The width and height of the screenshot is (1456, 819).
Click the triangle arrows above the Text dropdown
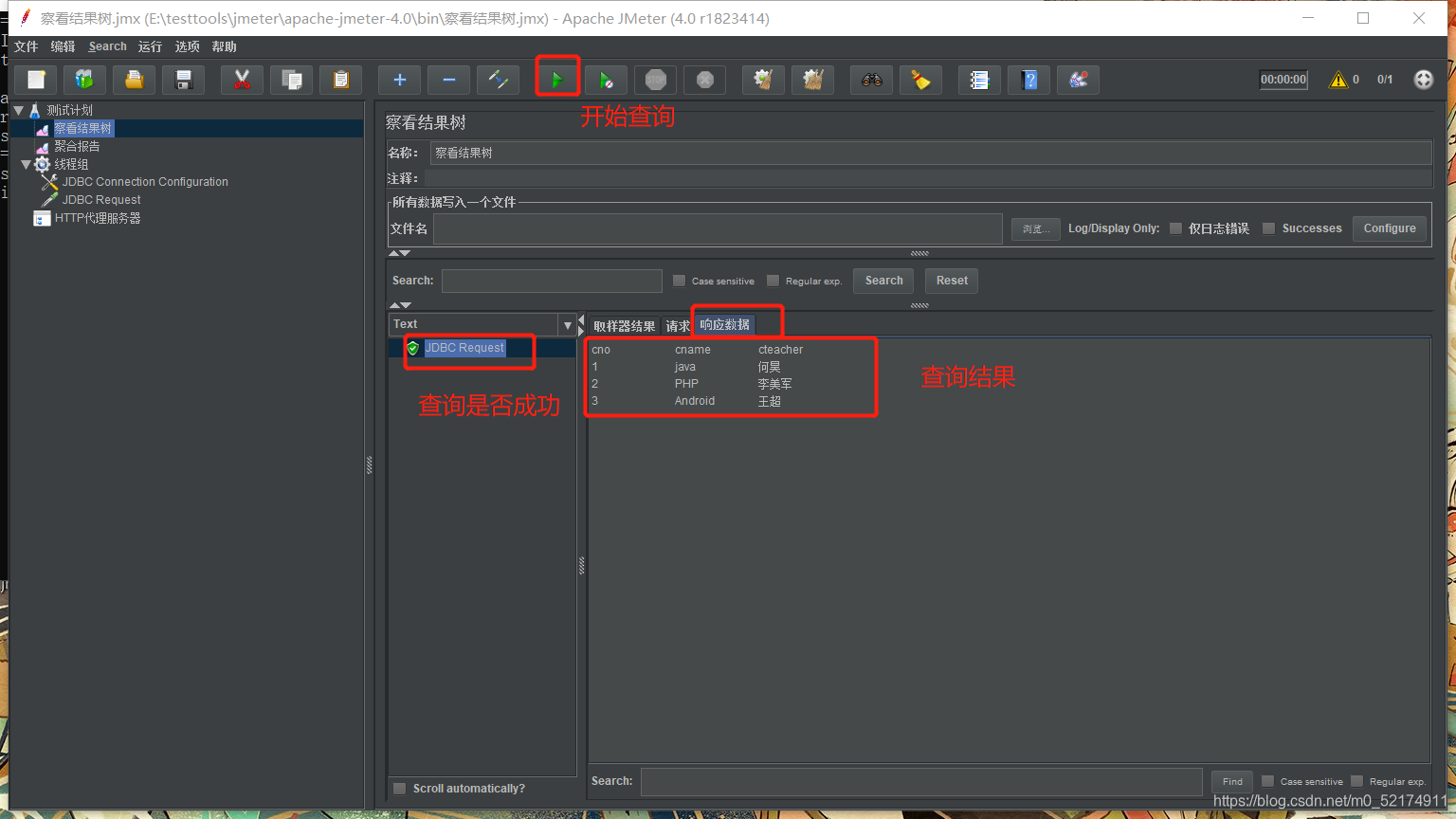[399, 305]
